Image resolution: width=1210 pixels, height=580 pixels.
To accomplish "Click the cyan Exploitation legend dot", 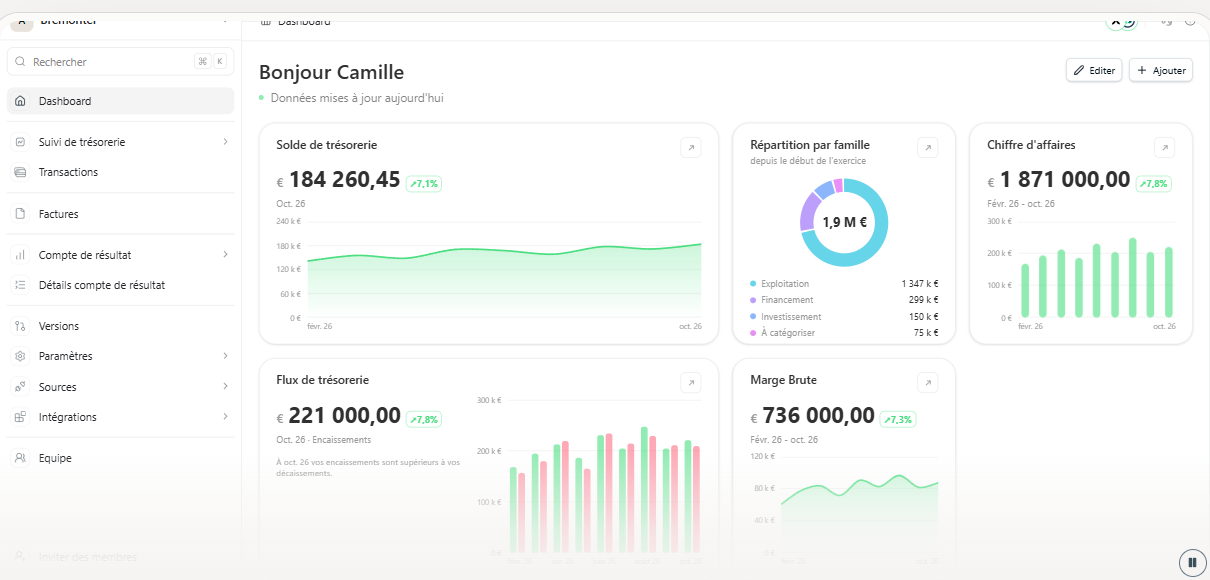I will click(753, 284).
